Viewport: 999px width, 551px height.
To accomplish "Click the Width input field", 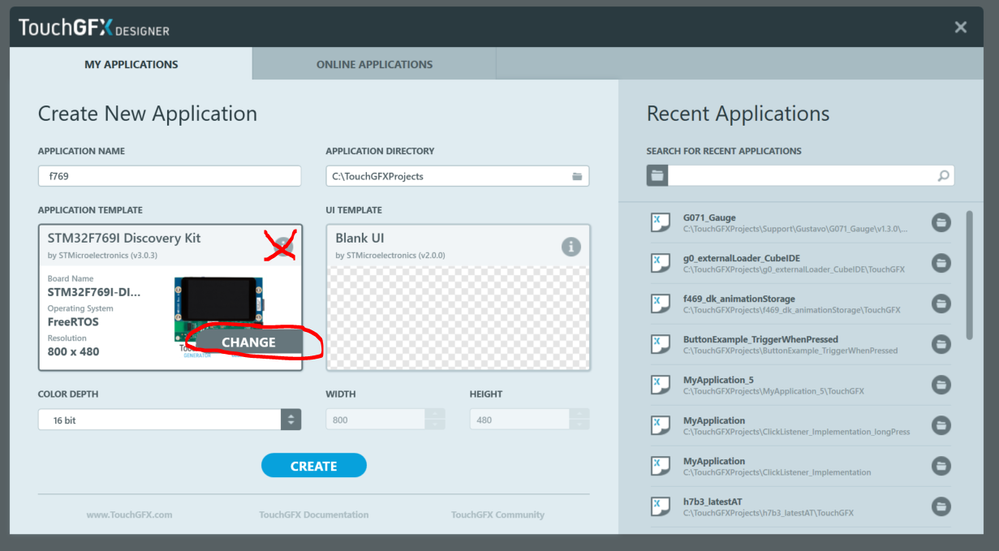I will pos(375,420).
